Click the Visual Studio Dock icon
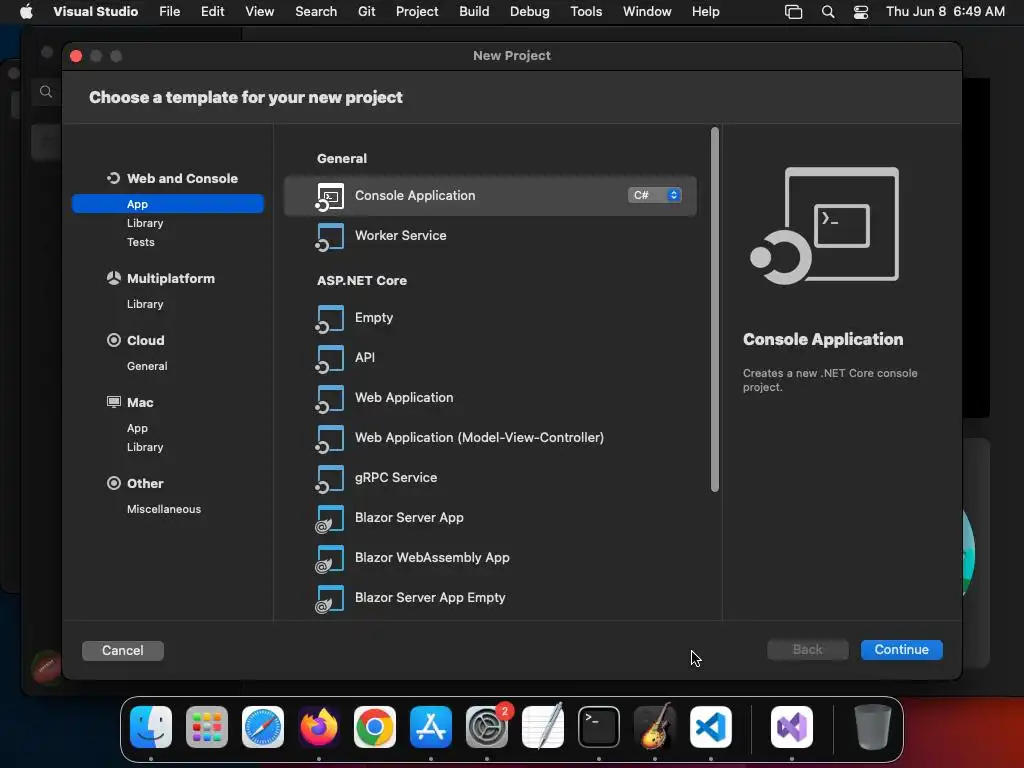Screen dimensions: 1024x768 click(792, 727)
